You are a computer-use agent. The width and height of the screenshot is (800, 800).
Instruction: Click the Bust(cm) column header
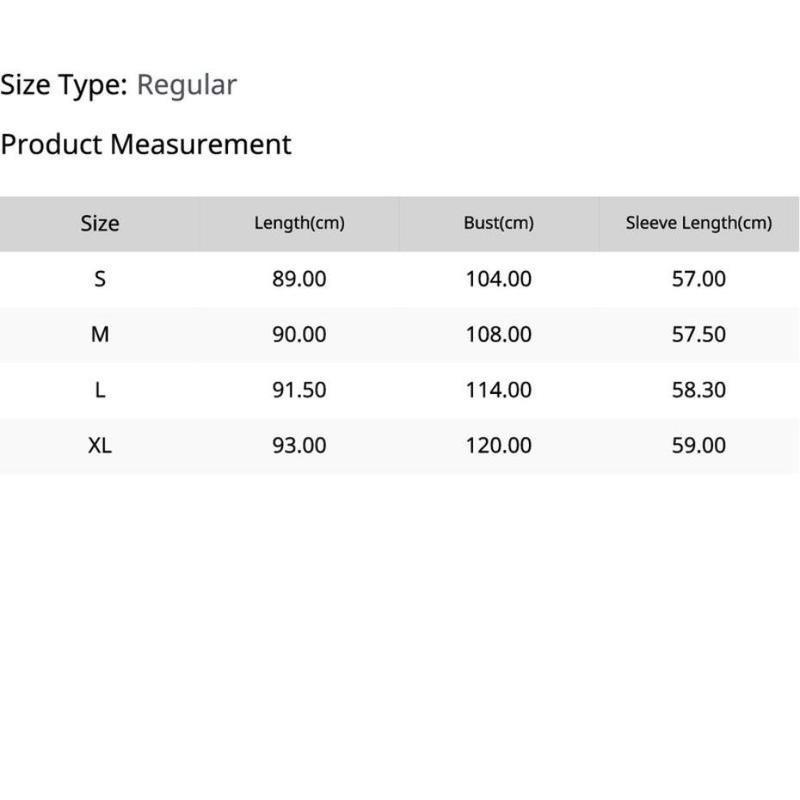(x=498, y=223)
